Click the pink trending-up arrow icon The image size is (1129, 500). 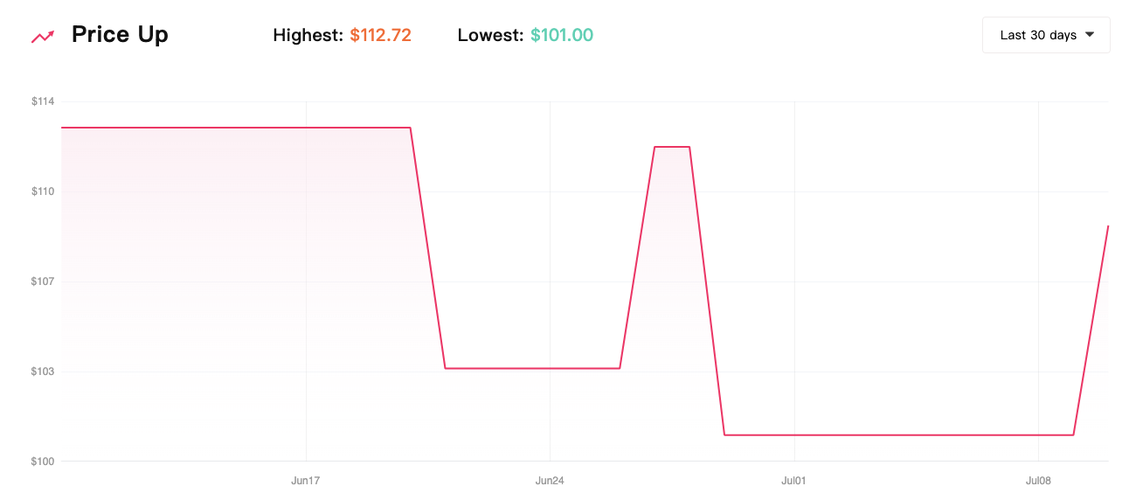[42, 36]
